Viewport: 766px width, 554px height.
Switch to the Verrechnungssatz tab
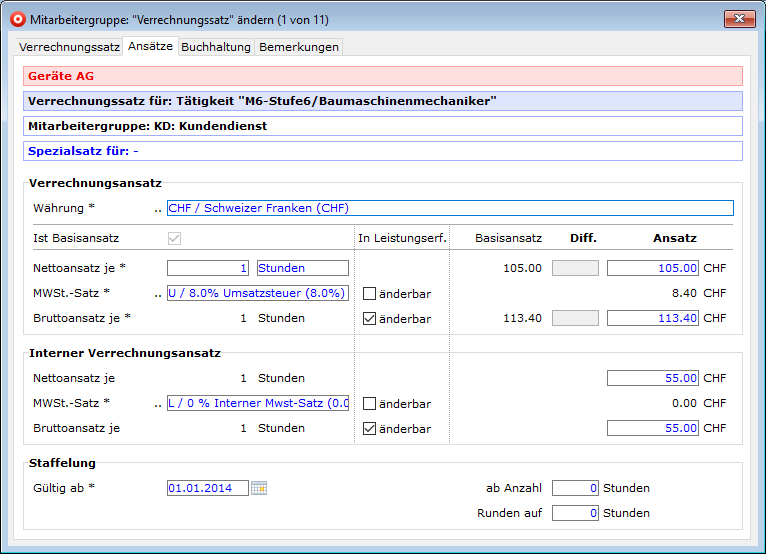coord(70,47)
